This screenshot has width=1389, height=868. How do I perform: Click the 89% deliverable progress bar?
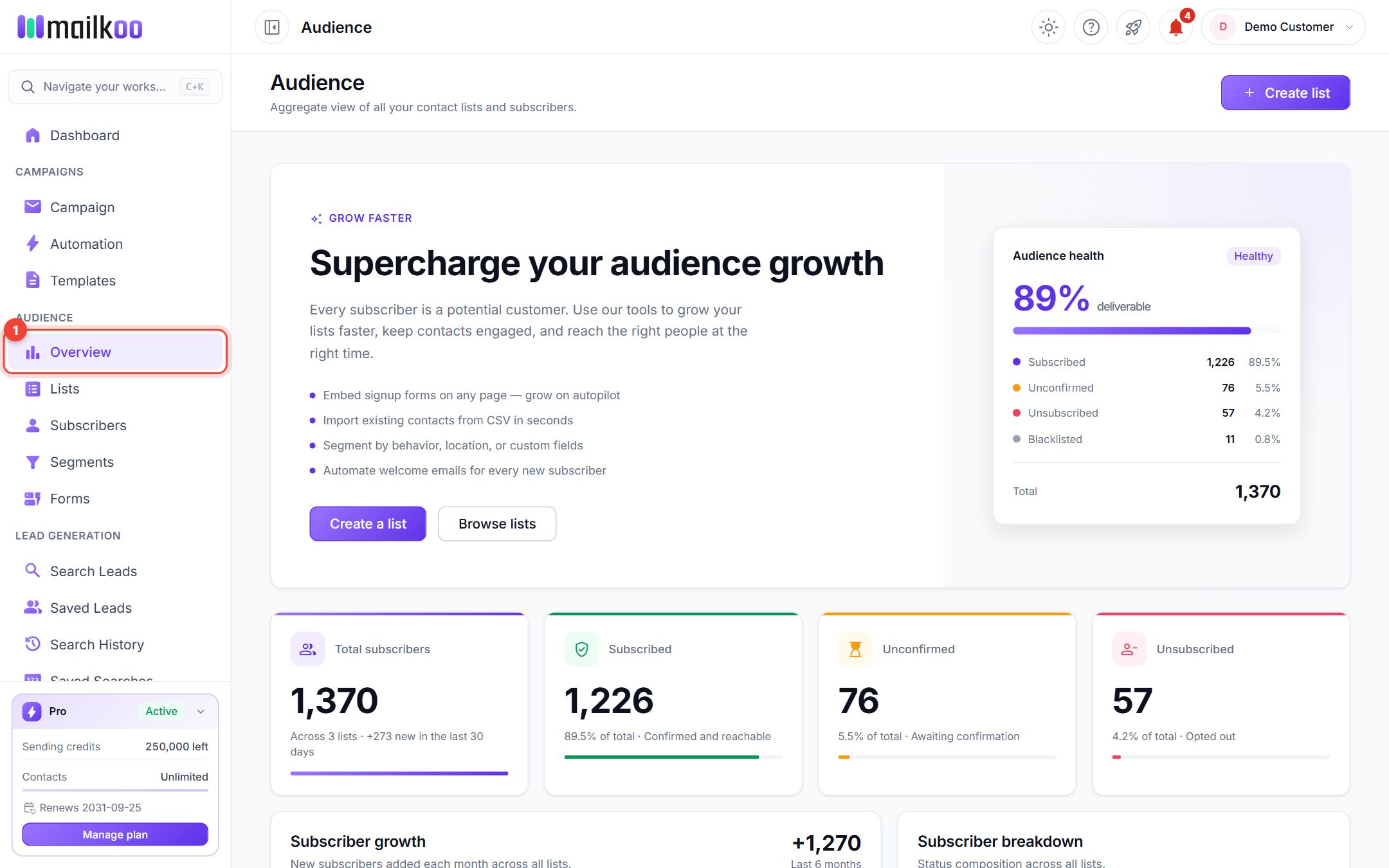click(1146, 331)
